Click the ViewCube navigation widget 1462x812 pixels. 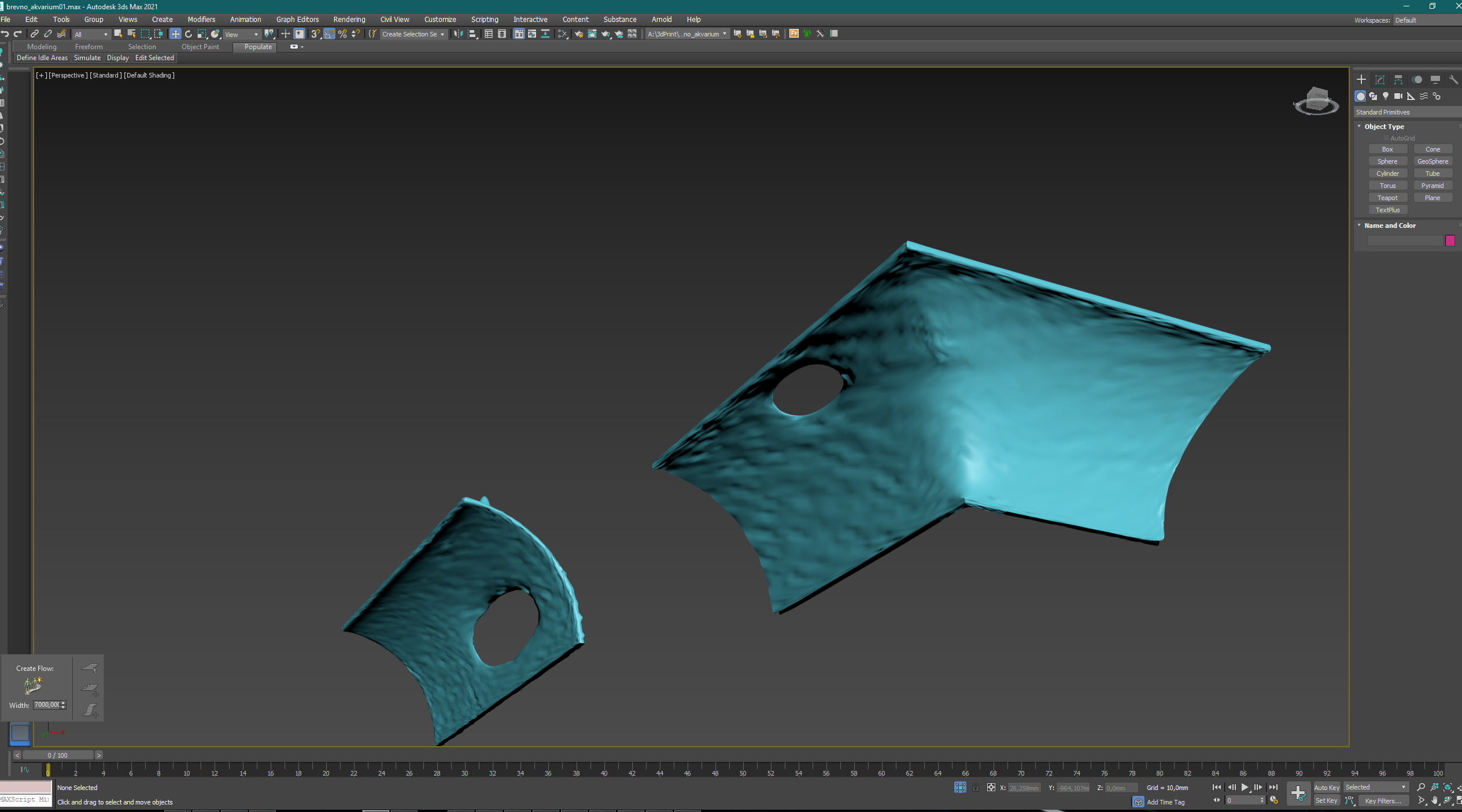tap(1316, 101)
